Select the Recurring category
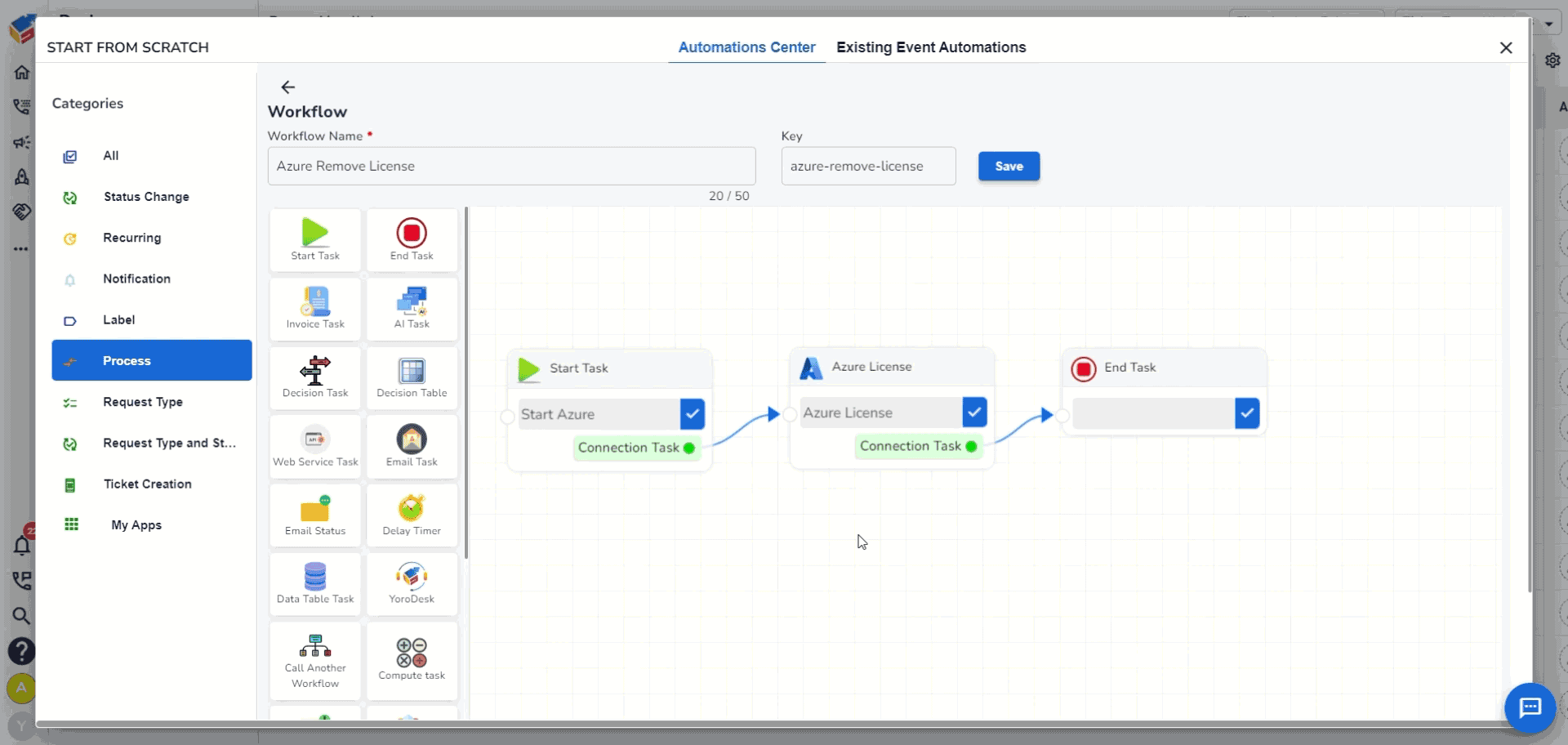This screenshot has width=1568, height=745. 152,238
